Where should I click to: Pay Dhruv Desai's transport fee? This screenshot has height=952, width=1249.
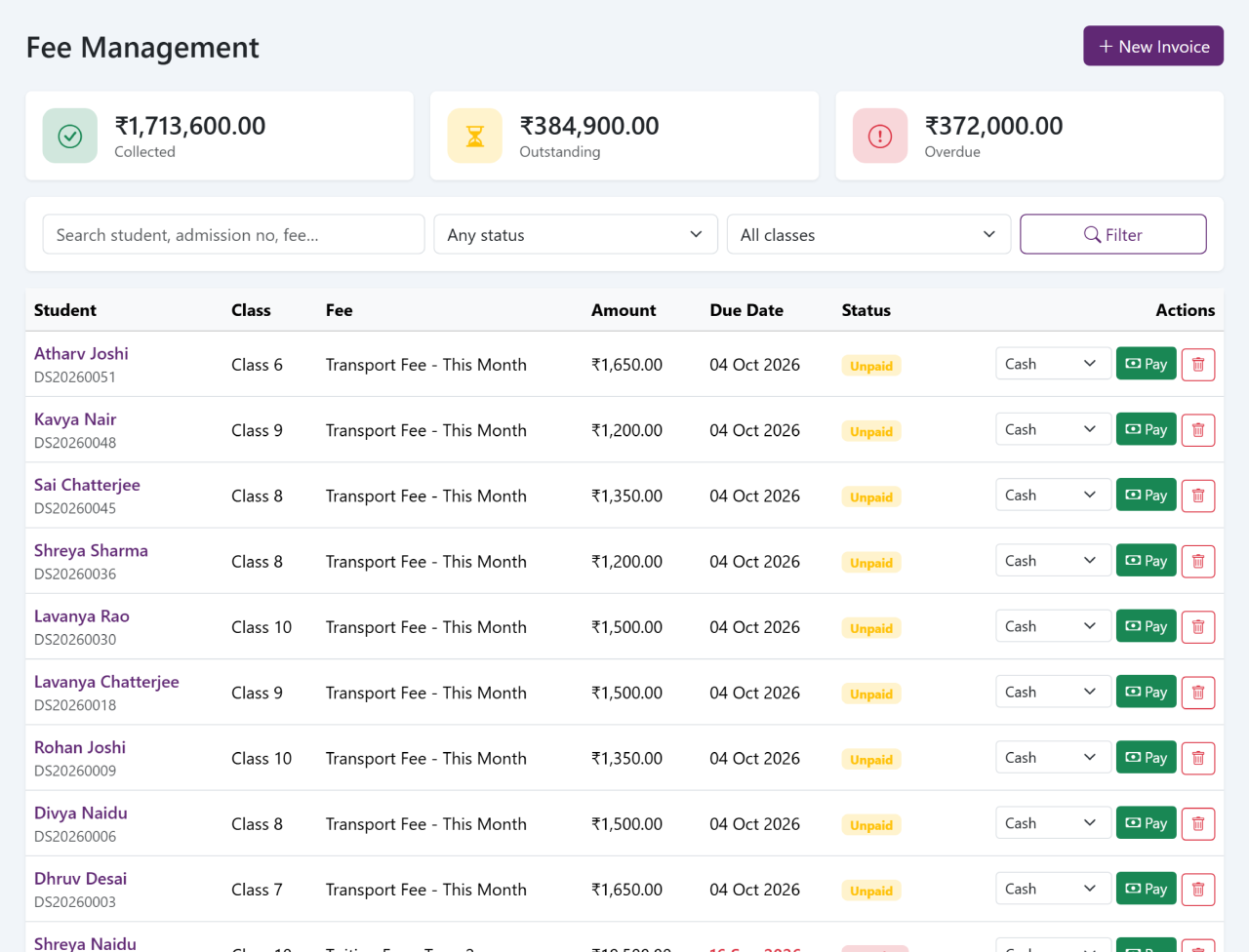click(x=1147, y=889)
